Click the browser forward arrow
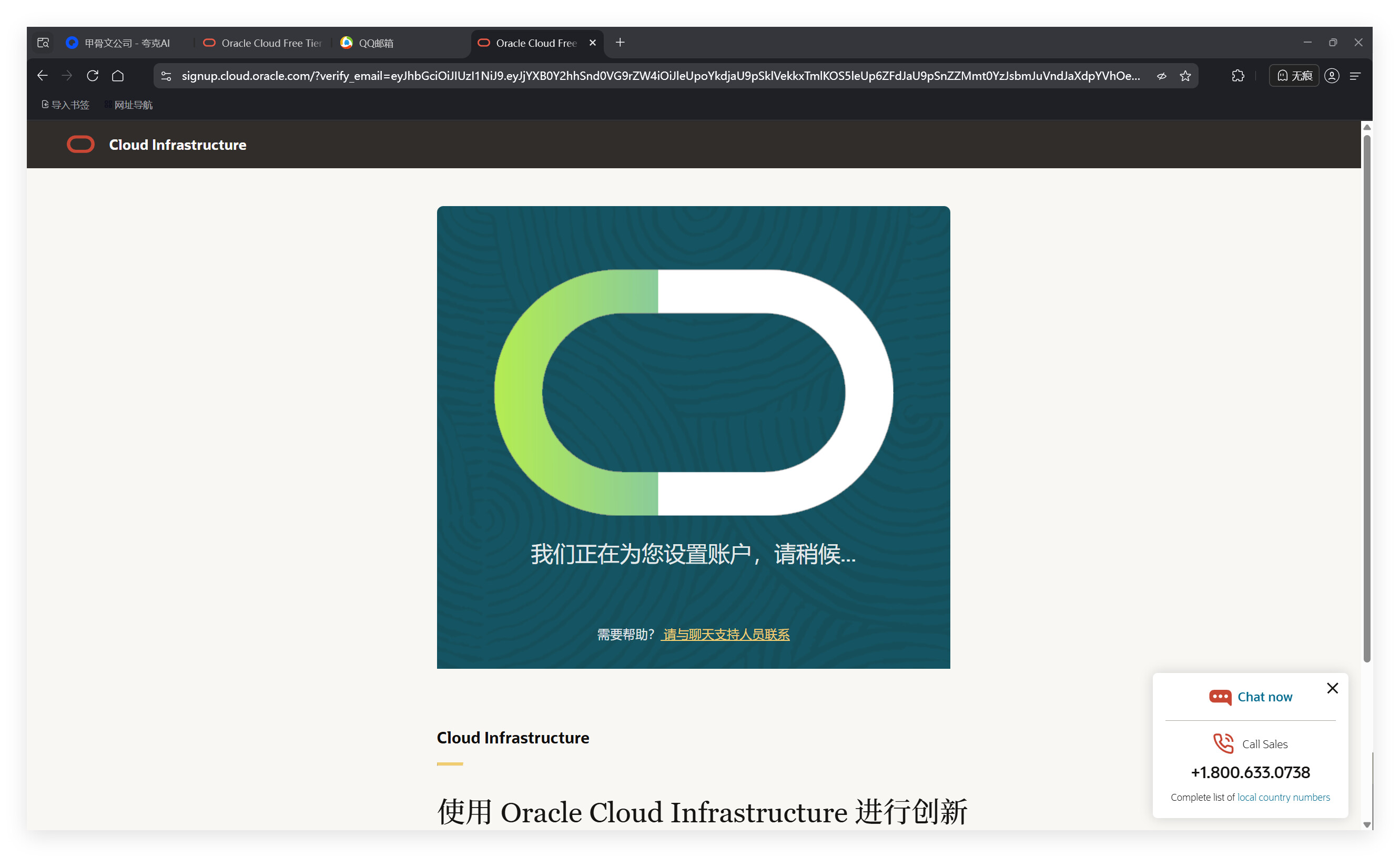This screenshot has height=857, width=1400. pyautogui.click(x=67, y=76)
